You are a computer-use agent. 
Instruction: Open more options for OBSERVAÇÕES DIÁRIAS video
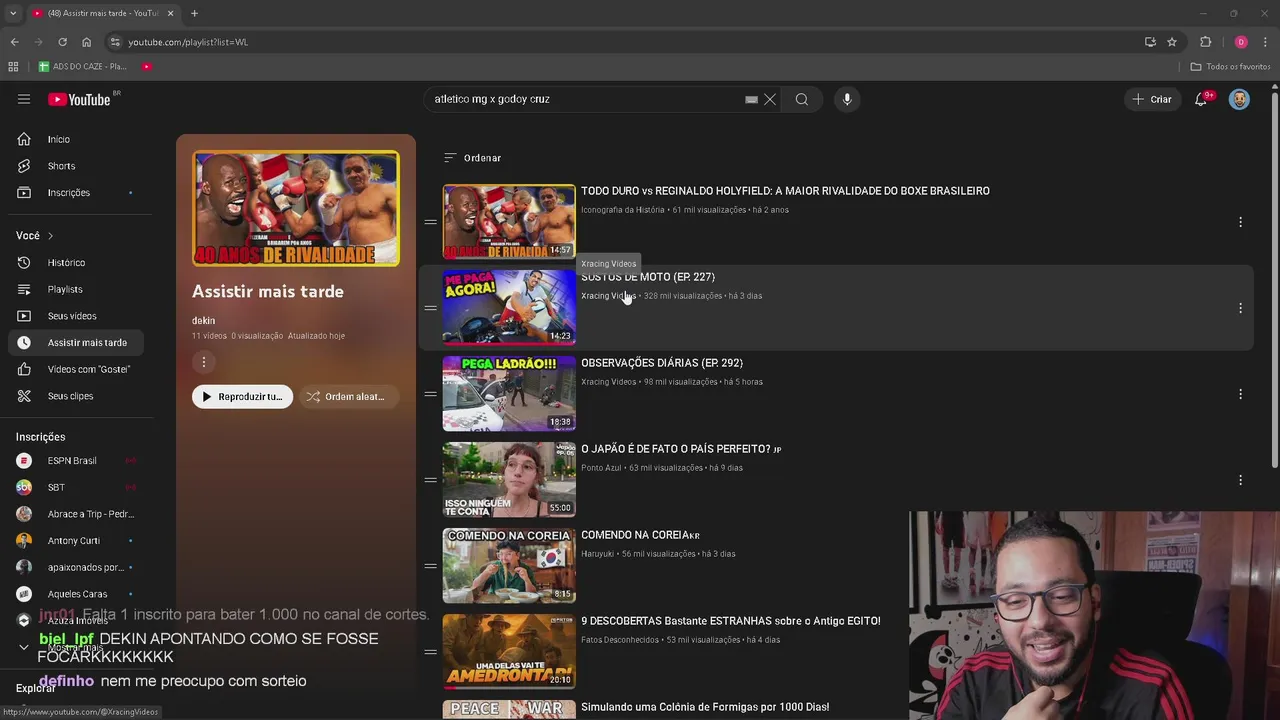coord(1240,394)
